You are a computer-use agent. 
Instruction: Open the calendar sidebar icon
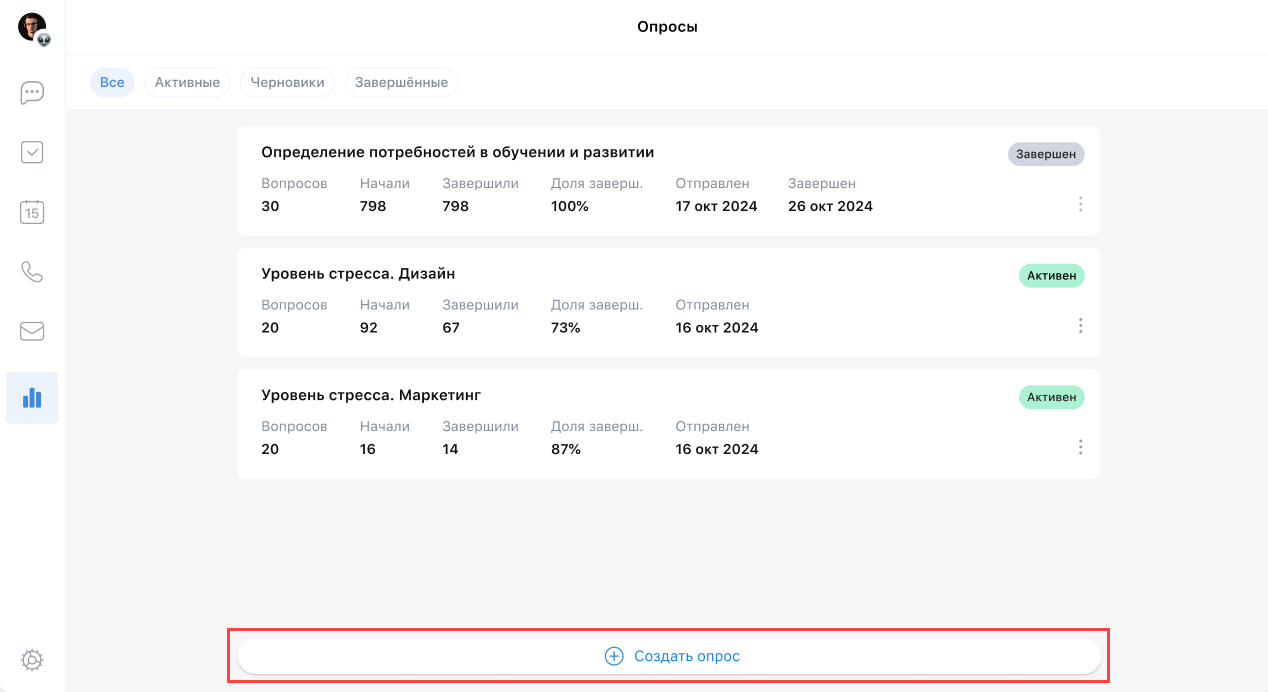32,212
